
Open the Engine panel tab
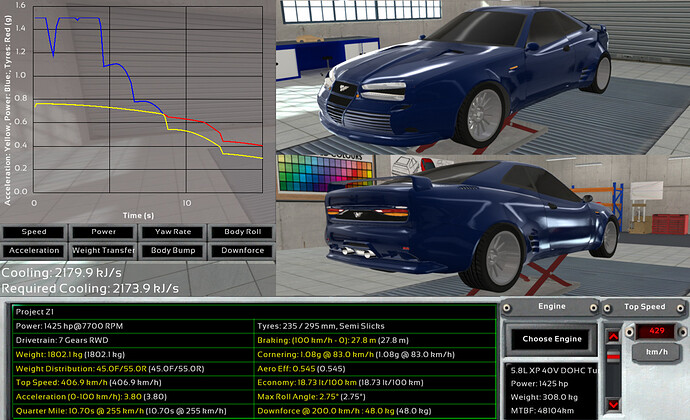pyautogui.click(x=552, y=307)
